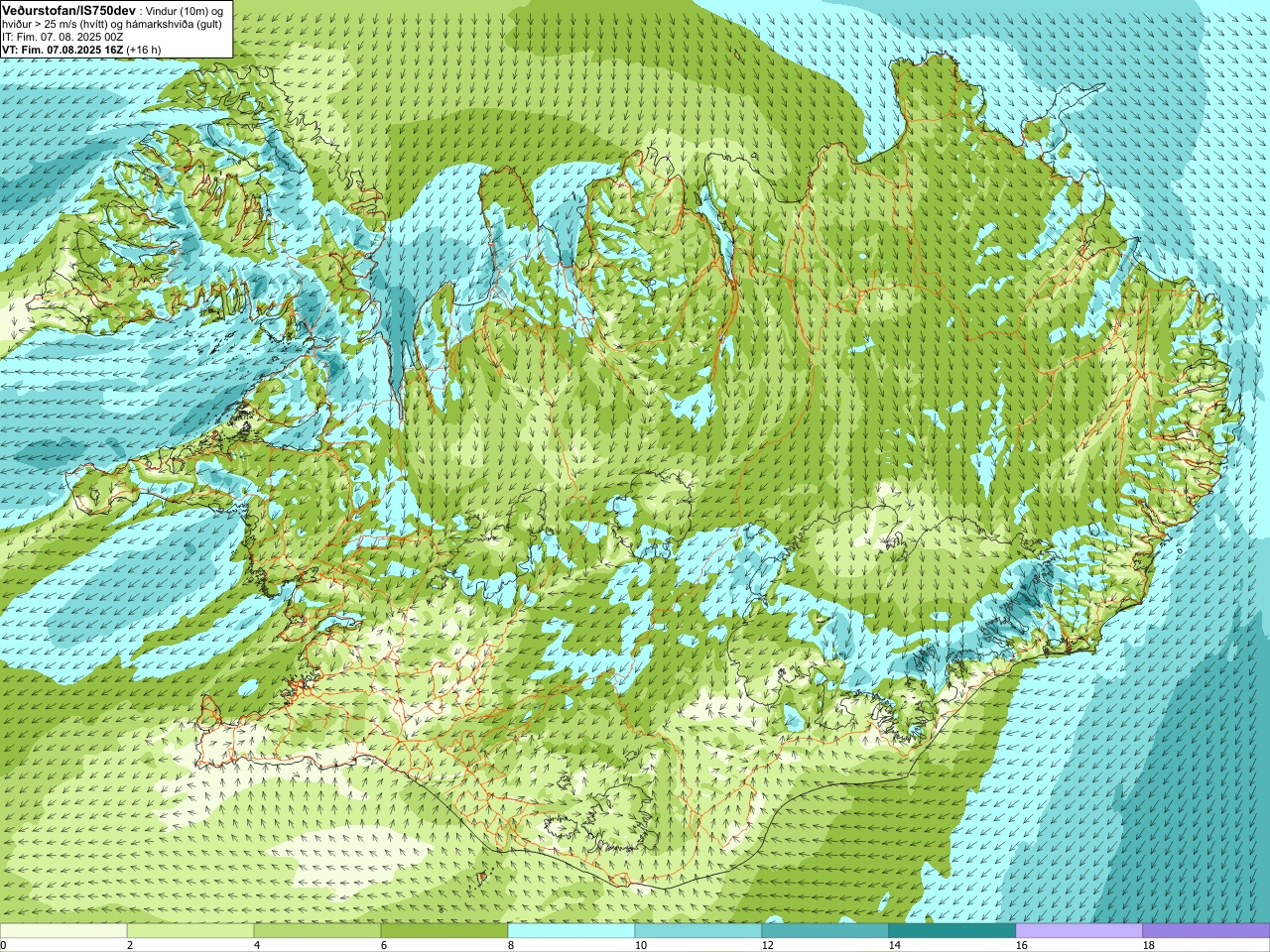
Task: Click the legend scale label "8"
Action: (511, 945)
